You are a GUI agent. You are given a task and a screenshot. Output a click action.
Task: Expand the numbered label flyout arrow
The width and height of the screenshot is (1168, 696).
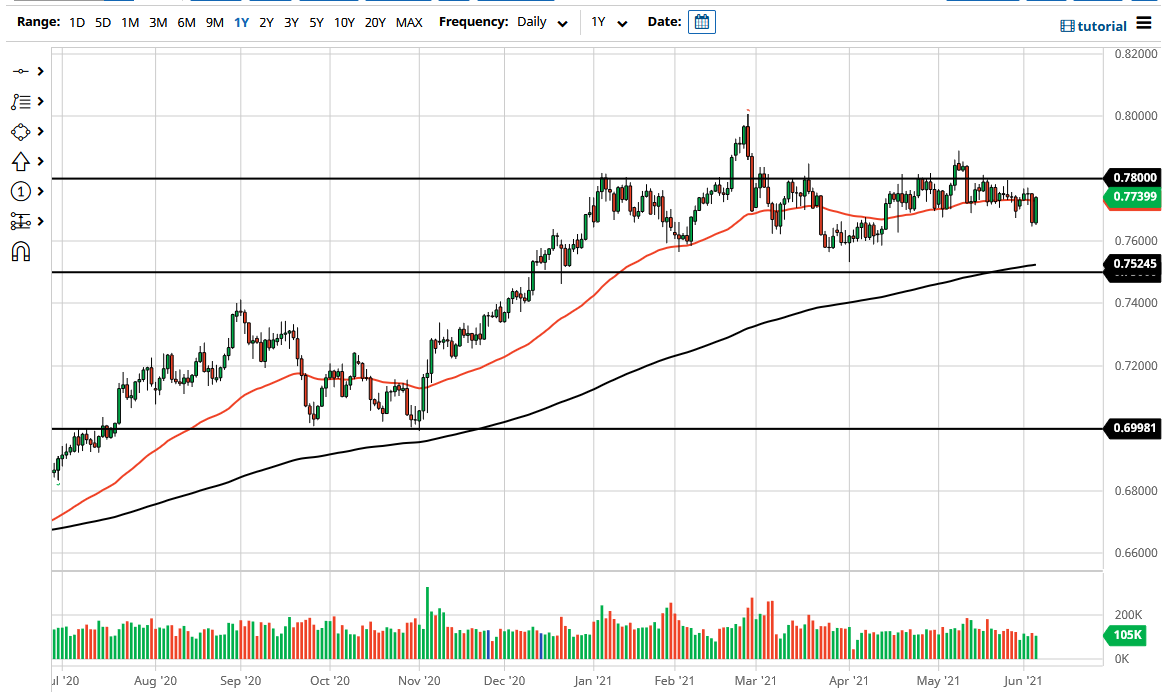[x=40, y=192]
